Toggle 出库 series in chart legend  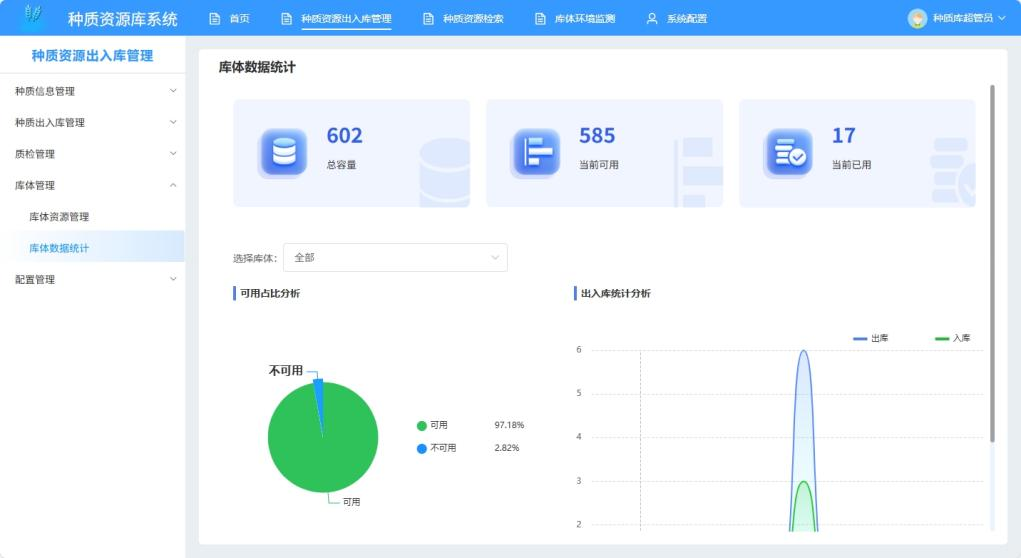point(871,339)
